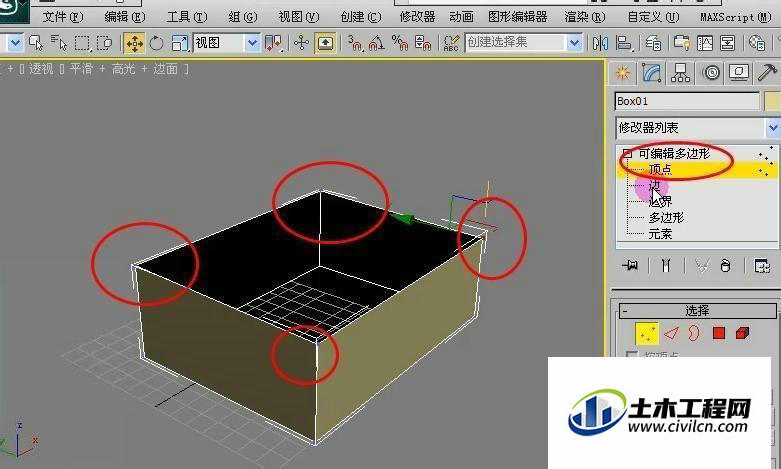Click Remove Modifier trash can icon
This screenshot has height=469, width=781.
(726, 266)
